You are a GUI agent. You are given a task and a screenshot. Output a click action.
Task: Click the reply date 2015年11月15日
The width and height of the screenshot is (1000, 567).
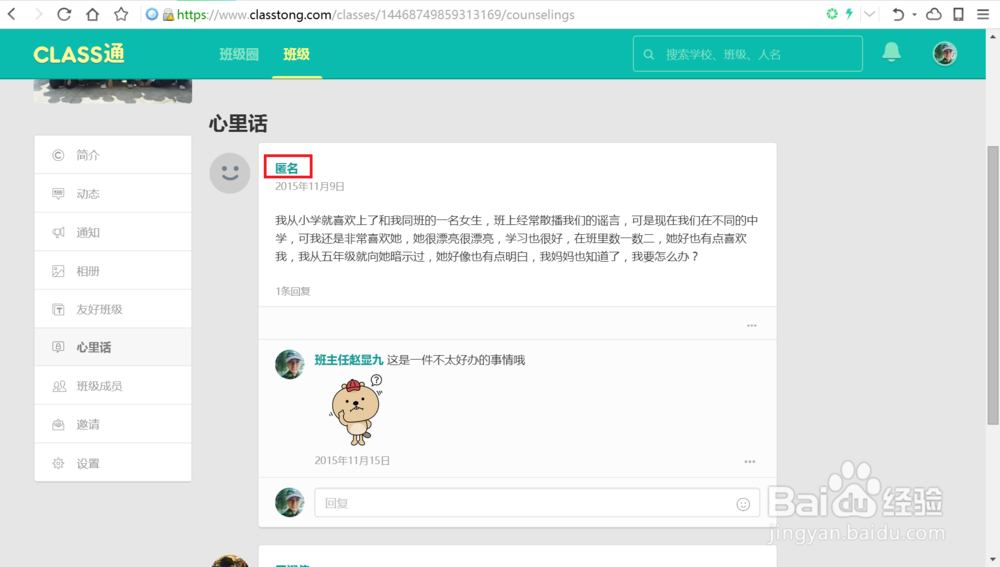click(x=352, y=460)
